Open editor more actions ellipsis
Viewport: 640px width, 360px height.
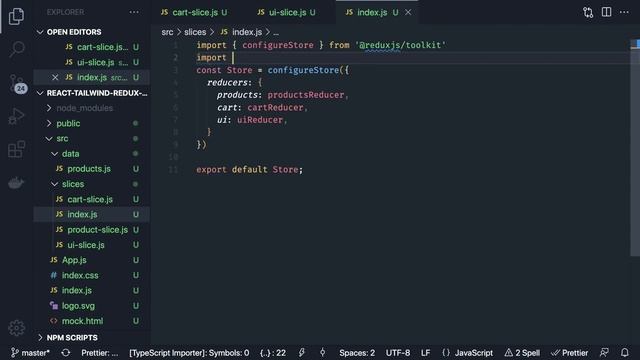coord(624,12)
